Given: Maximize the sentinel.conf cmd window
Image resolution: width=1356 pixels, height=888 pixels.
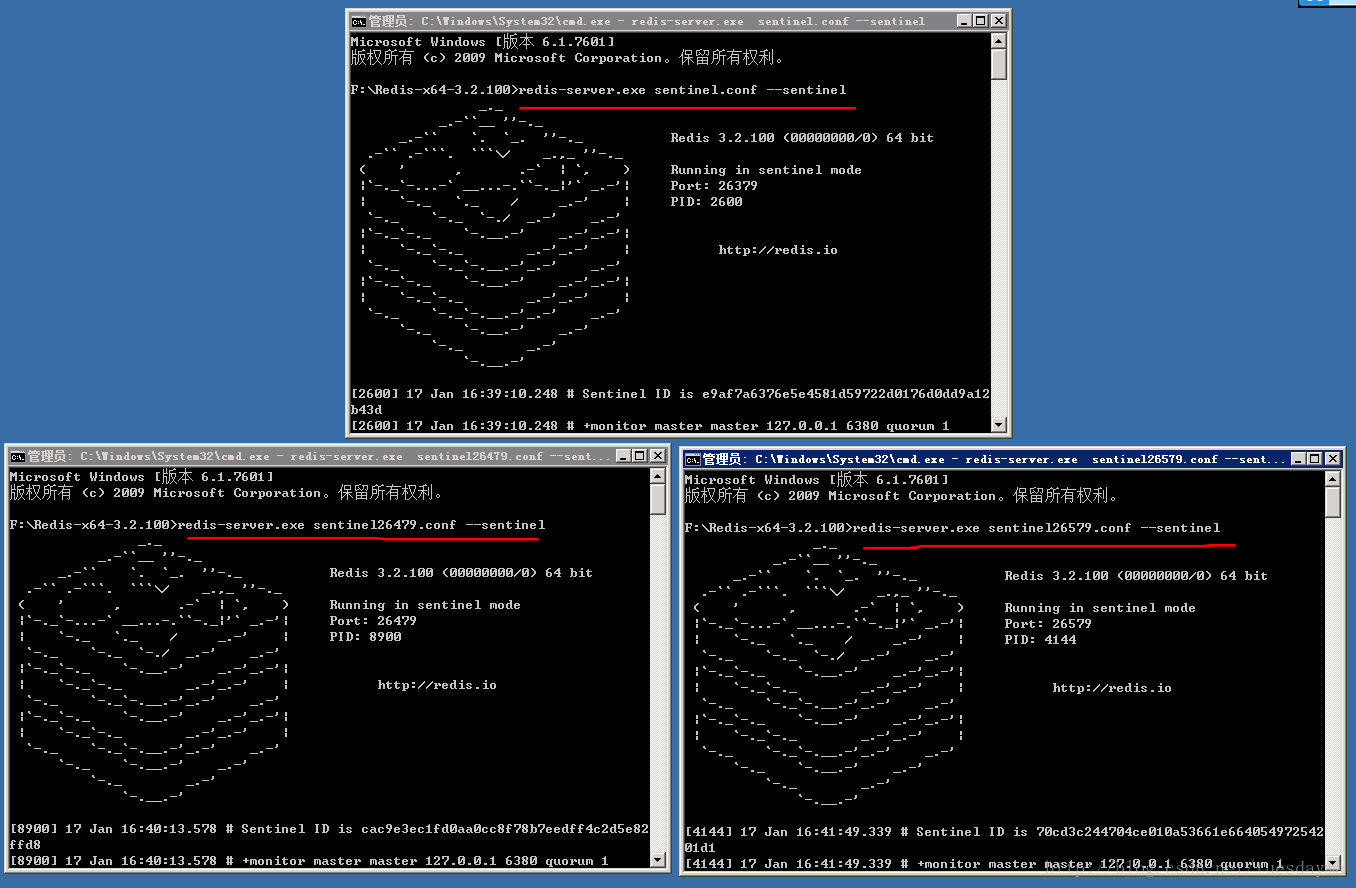Looking at the screenshot, I should (980, 21).
